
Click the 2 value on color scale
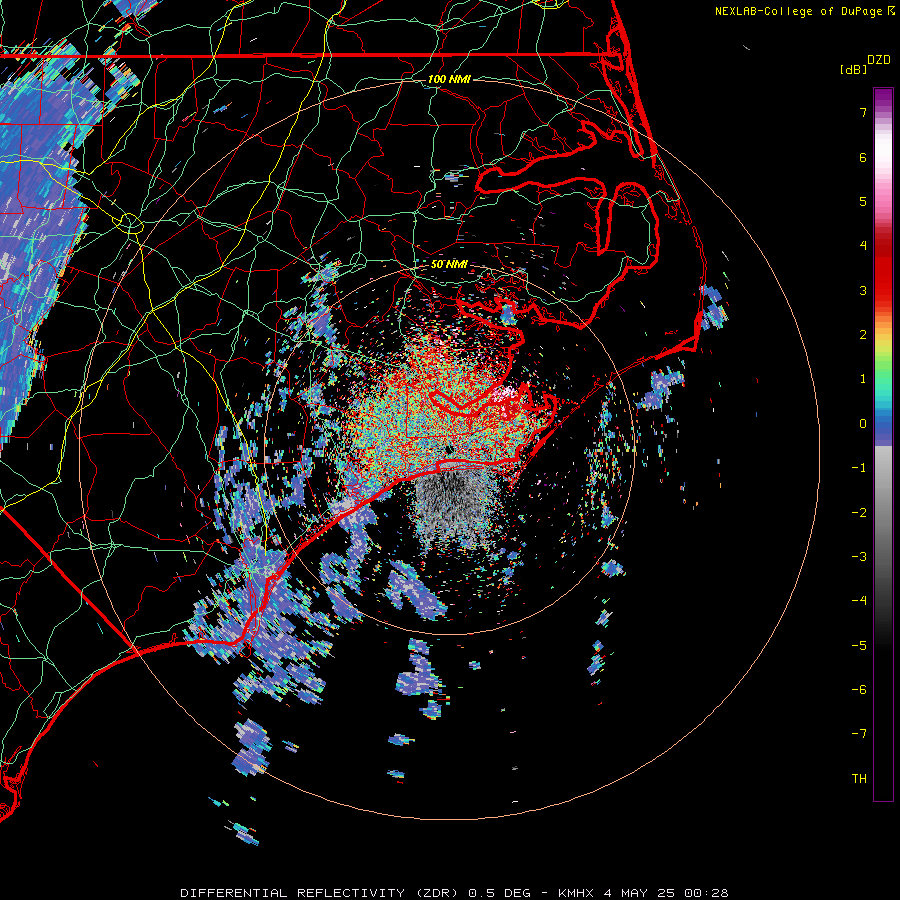pos(863,335)
